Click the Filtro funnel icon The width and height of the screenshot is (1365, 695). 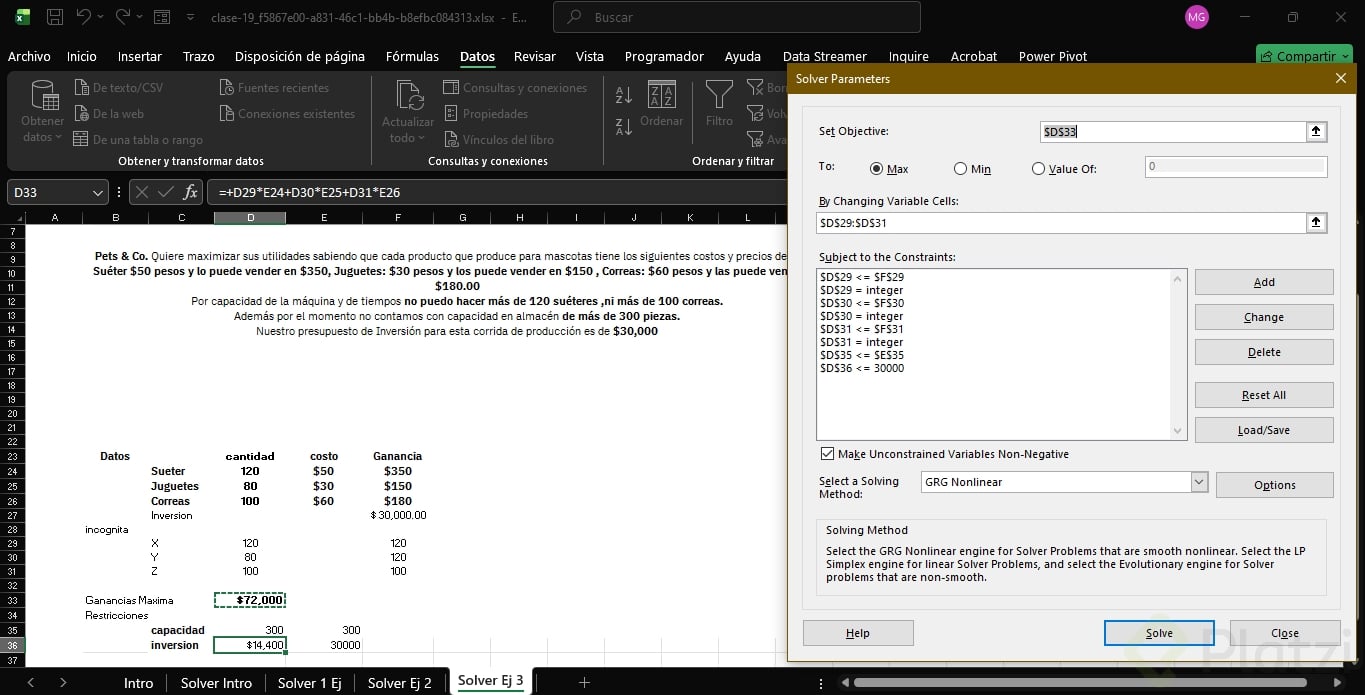pos(719,97)
